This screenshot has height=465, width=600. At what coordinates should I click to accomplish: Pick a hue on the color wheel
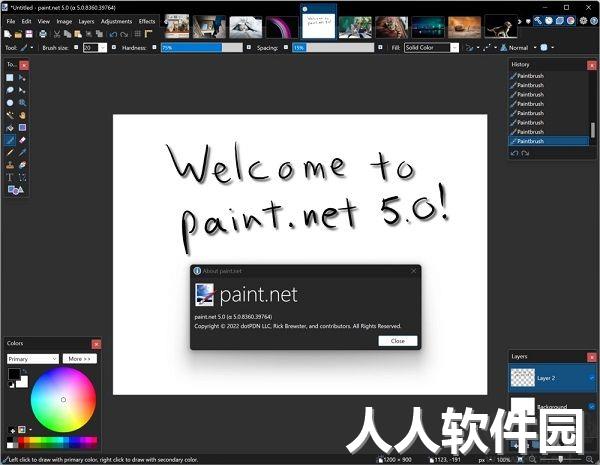(63, 400)
